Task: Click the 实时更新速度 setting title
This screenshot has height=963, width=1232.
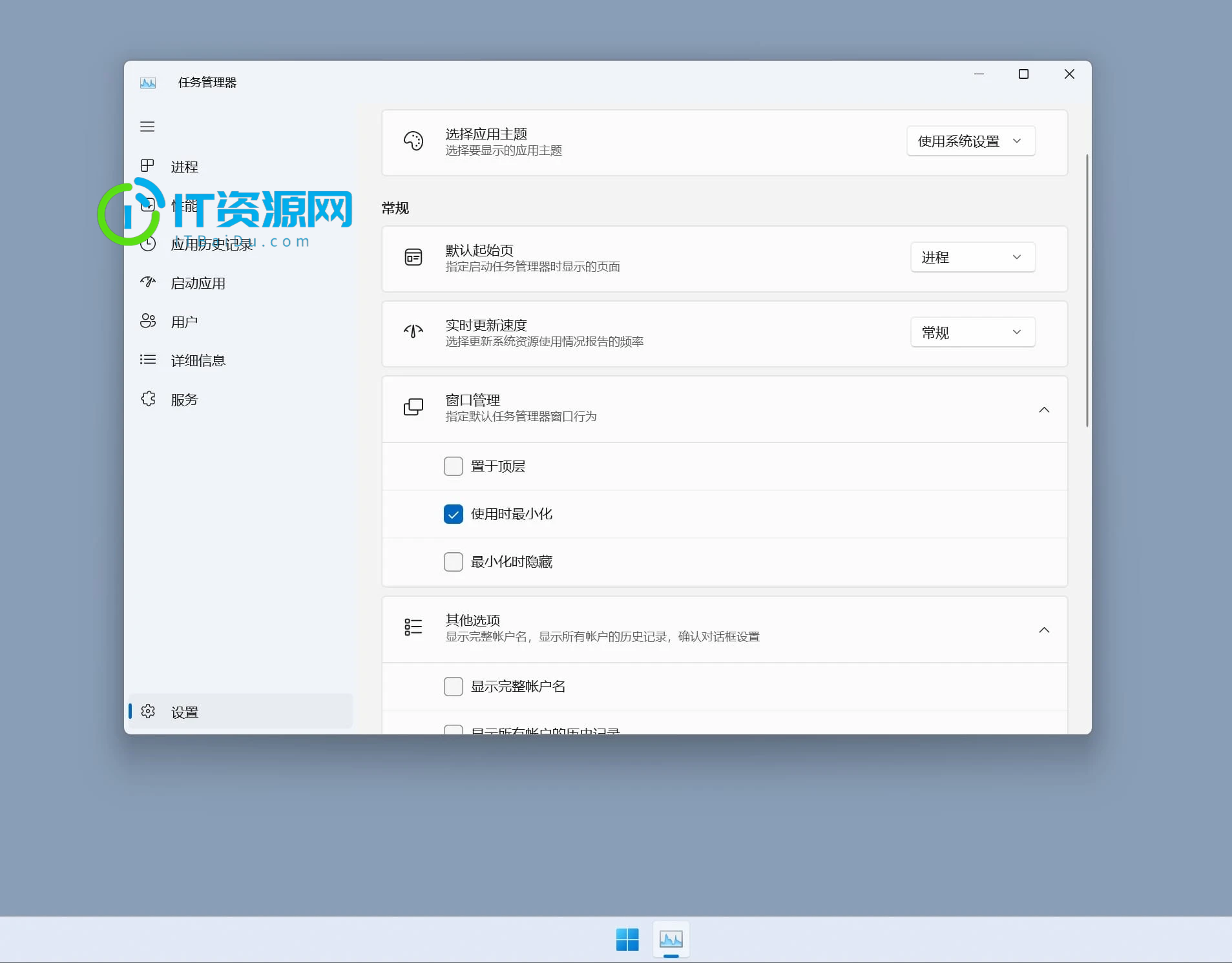Action: pyautogui.click(x=486, y=325)
